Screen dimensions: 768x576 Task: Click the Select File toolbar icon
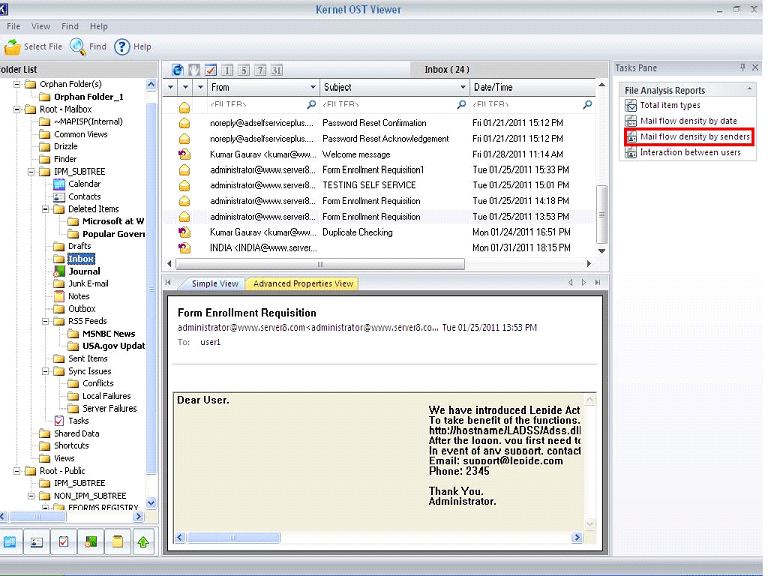click(12, 47)
